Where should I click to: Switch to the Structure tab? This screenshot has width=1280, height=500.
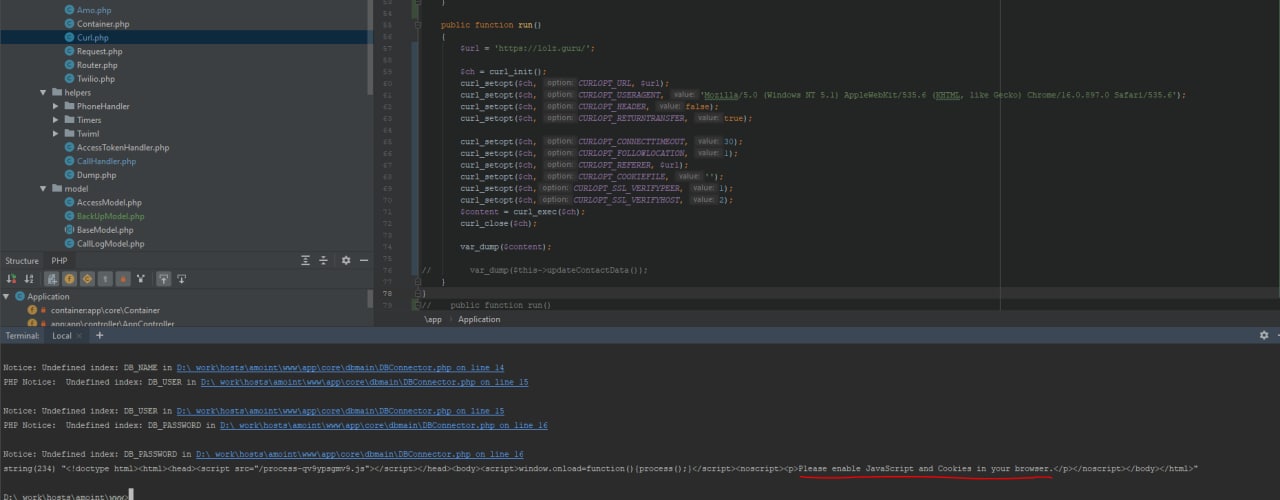[x=22, y=261]
